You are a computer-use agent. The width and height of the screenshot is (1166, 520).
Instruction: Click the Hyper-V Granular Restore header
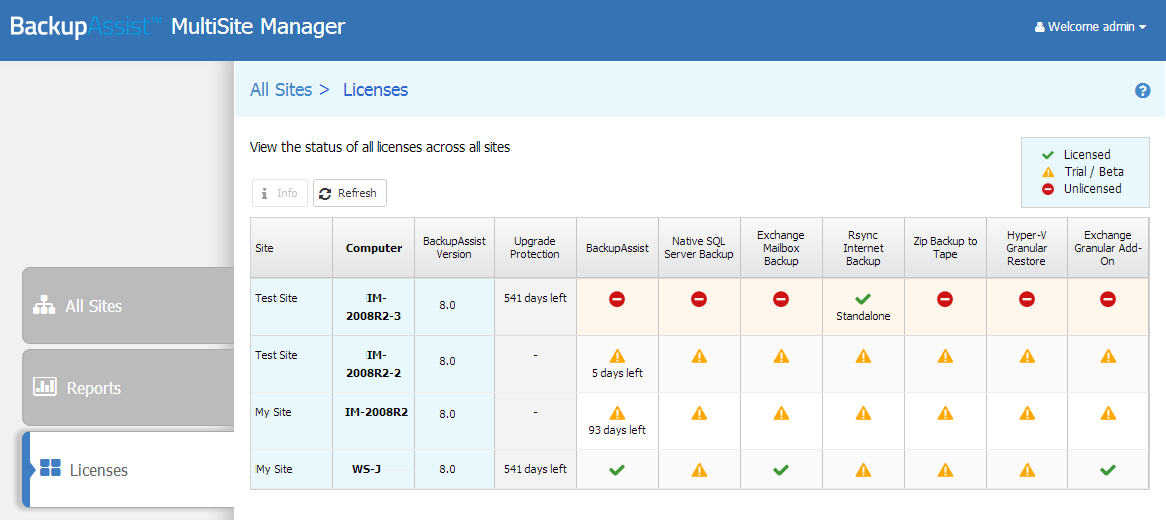coord(1027,248)
